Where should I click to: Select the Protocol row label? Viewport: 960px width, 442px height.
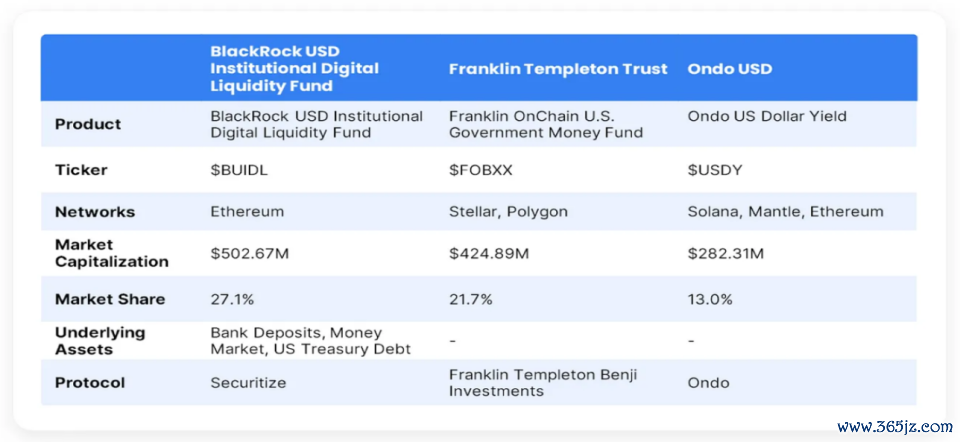(90, 382)
